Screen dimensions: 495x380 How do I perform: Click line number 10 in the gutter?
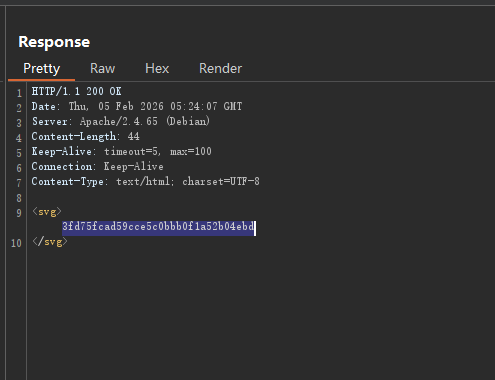[x=16, y=243]
